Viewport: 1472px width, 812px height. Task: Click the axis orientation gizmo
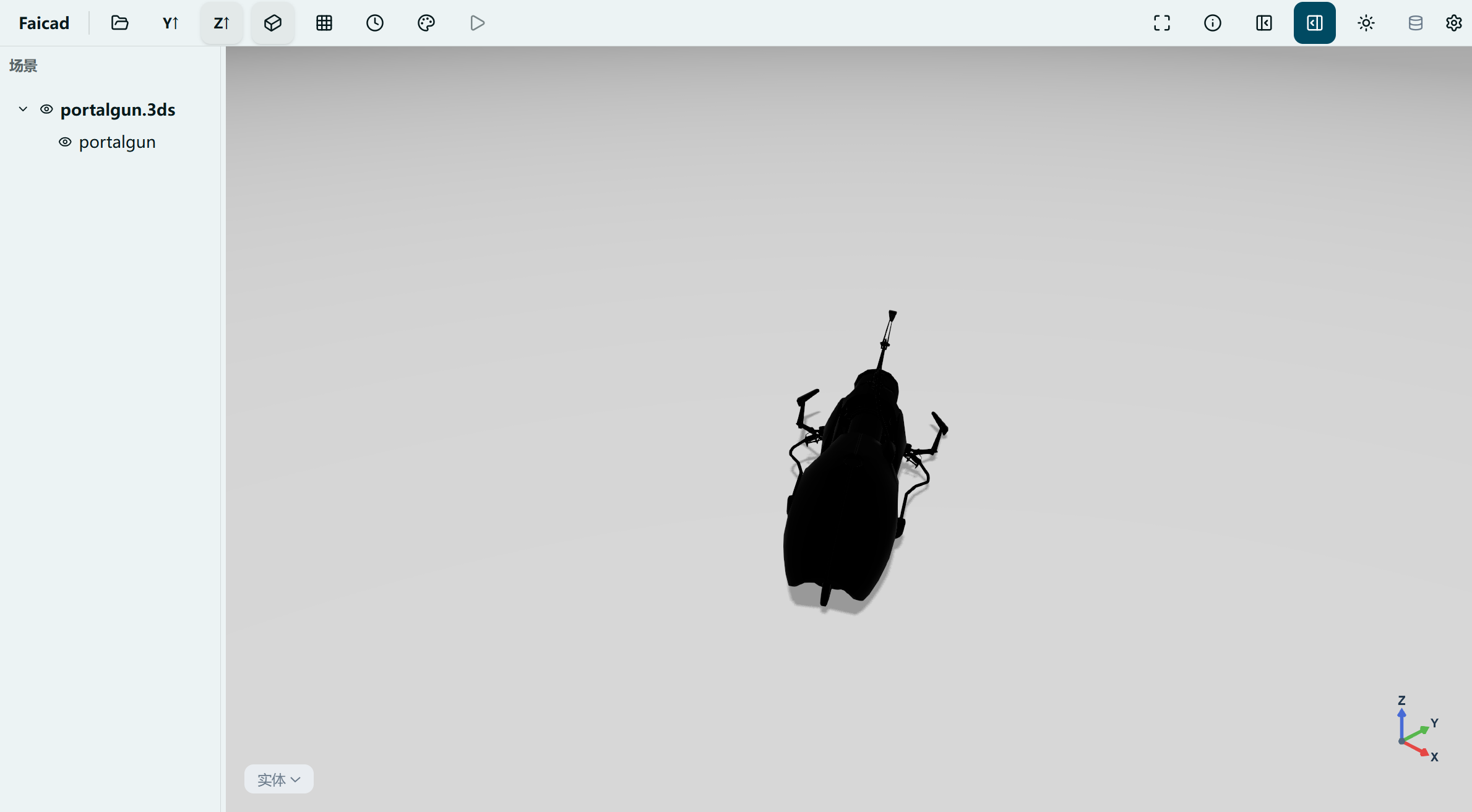point(1418,729)
